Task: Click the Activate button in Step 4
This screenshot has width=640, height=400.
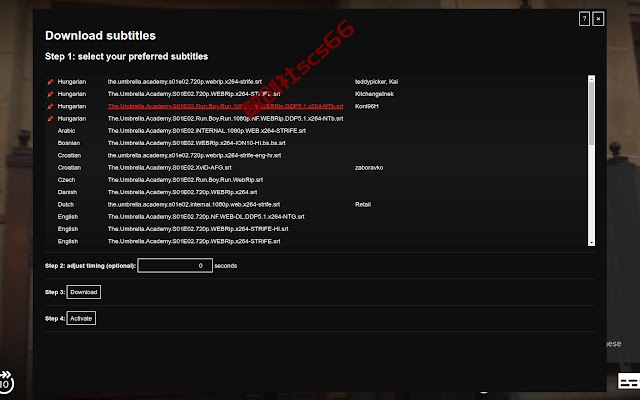Action: click(x=81, y=318)
